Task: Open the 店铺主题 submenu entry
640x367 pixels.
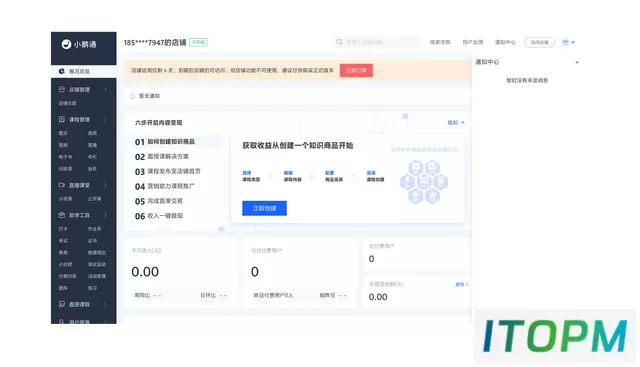Action: (x=67, y=103)
